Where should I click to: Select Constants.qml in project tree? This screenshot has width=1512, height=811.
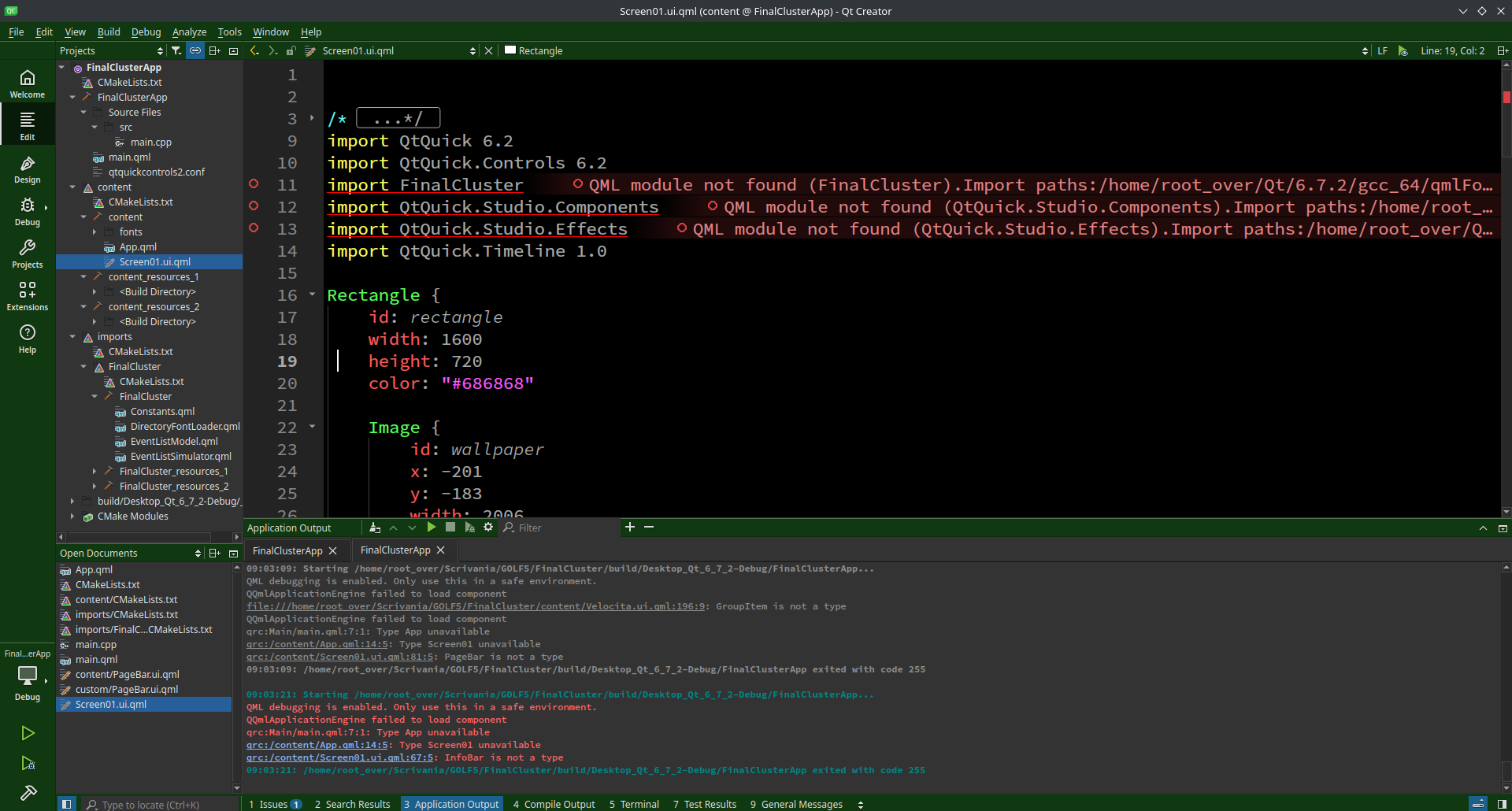(162, 412)
